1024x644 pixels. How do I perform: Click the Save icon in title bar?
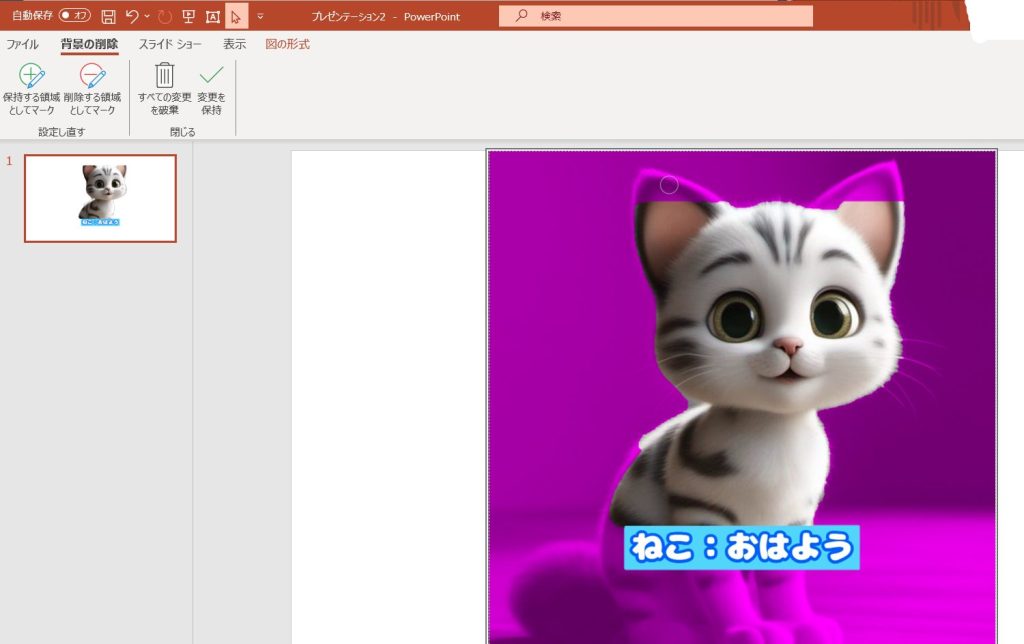[108, 16]
